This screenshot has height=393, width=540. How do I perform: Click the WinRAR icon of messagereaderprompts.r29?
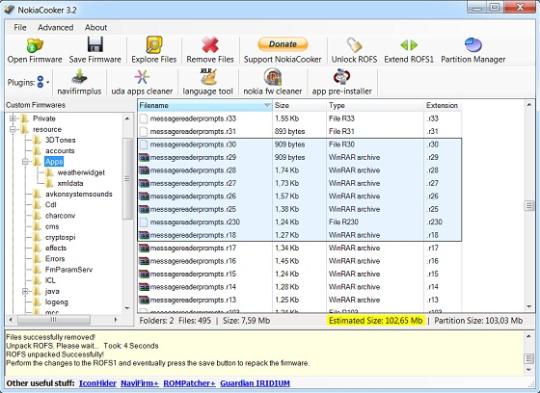[x=144, y=157]
